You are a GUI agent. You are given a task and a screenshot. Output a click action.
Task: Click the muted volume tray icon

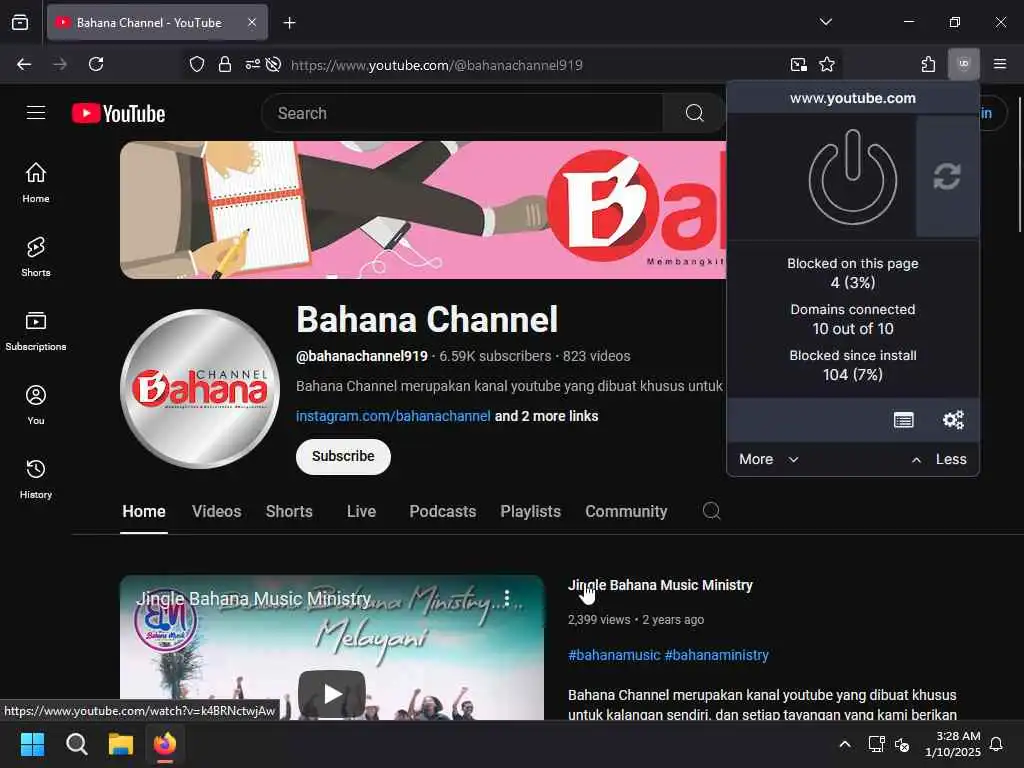pyautogui.click(x=902, y=744)
